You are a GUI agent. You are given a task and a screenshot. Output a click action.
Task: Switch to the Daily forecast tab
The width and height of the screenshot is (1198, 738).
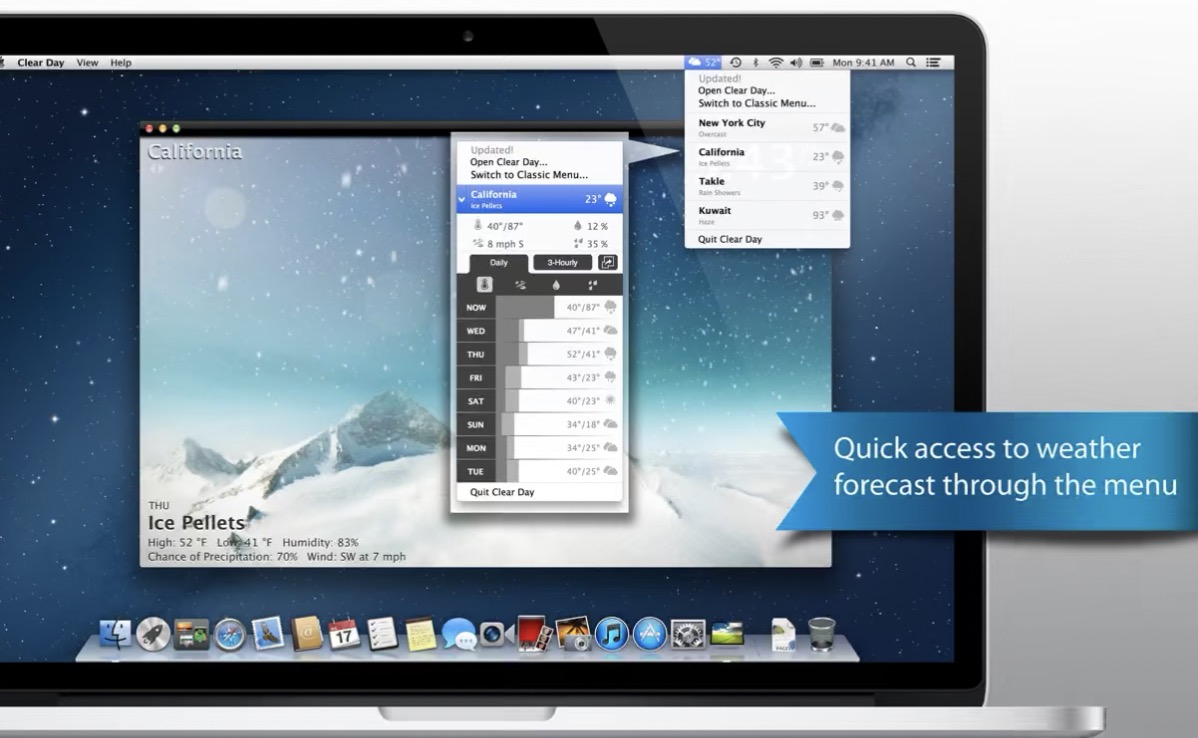[x=498, y=263]
